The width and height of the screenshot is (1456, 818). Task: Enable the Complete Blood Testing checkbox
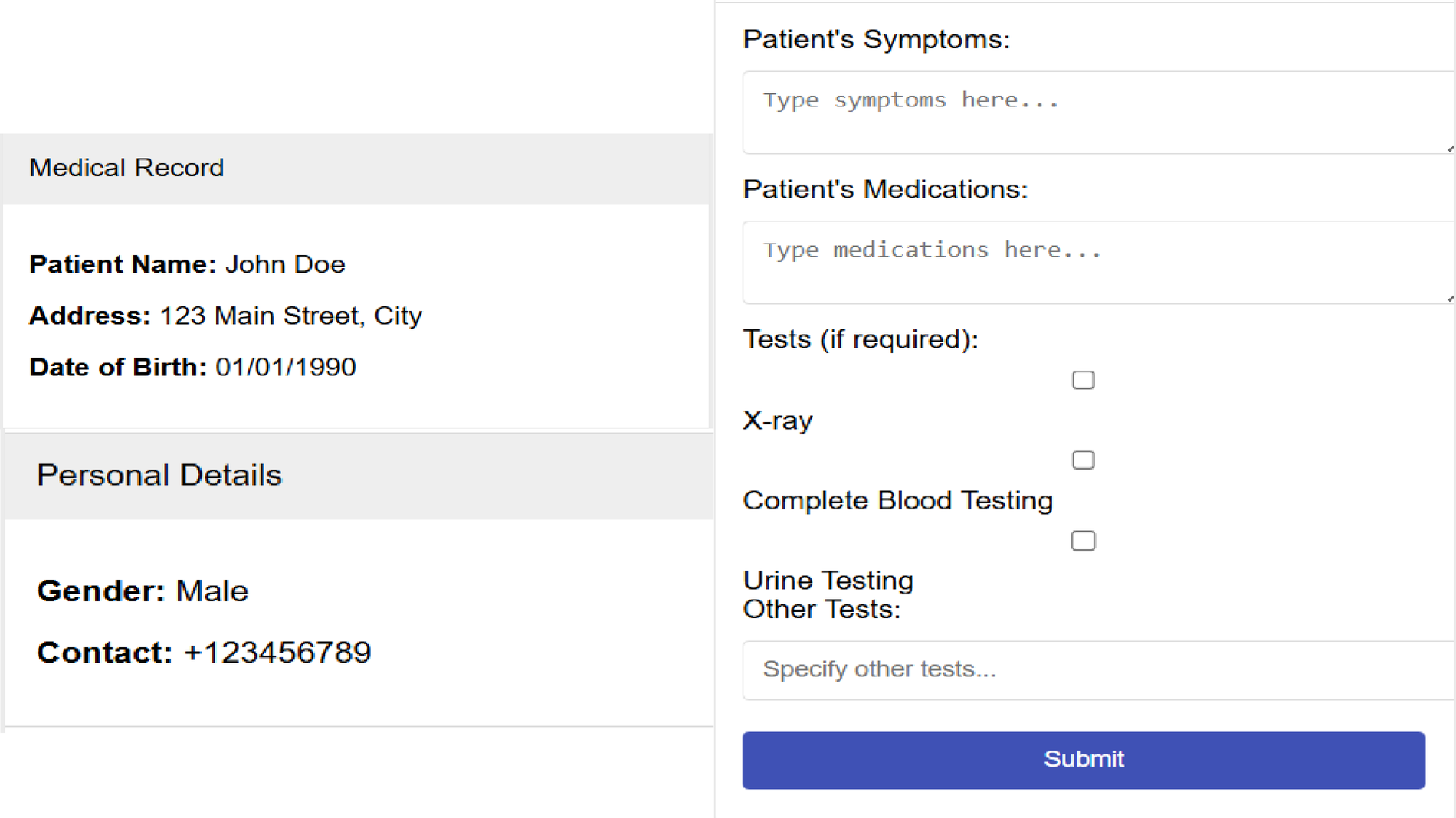tap(1083, 460)
